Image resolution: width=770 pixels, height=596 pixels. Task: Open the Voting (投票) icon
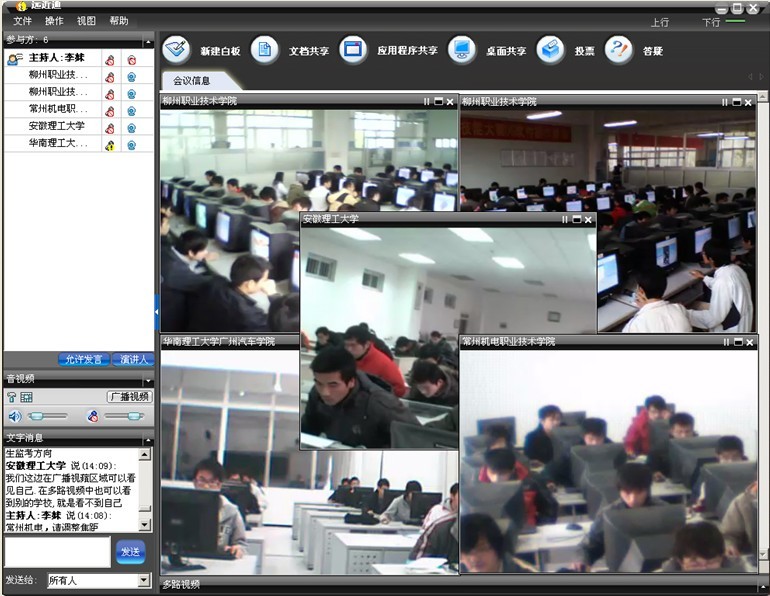[550, 49]
